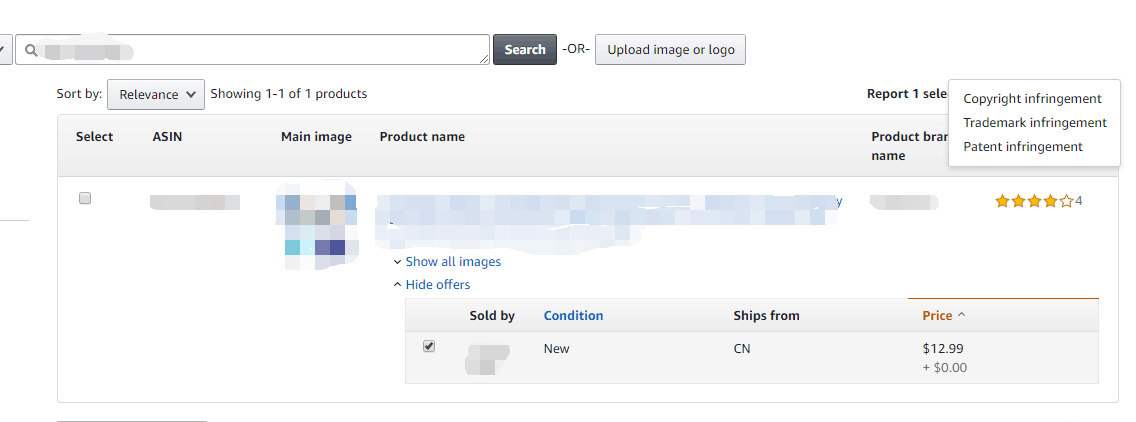This screenshot has height=422, width=1136.
Task: Uncheck the seller offer checkbox
Action: pyautogui.click(x=429, y=346)
